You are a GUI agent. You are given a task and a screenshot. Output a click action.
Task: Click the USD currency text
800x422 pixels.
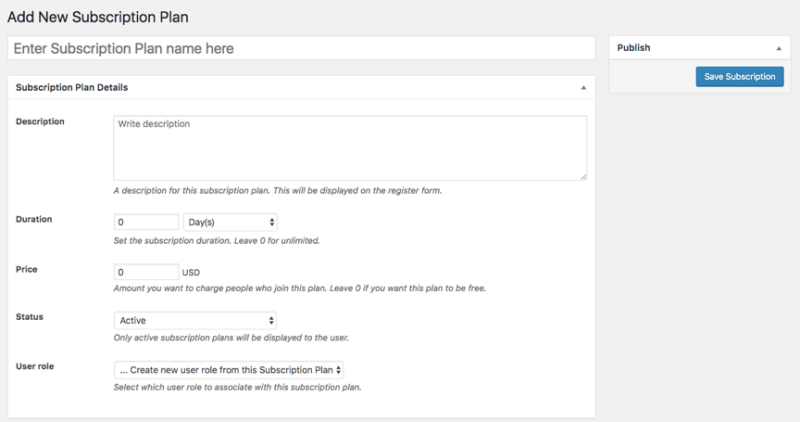pyautogui.click(x=193, y=272)
